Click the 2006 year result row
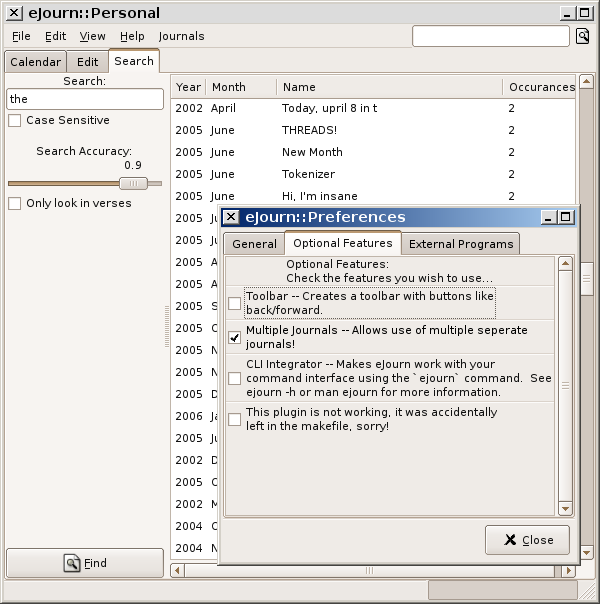600x604 pixels. pyautogui.click(x=195, y=416)
